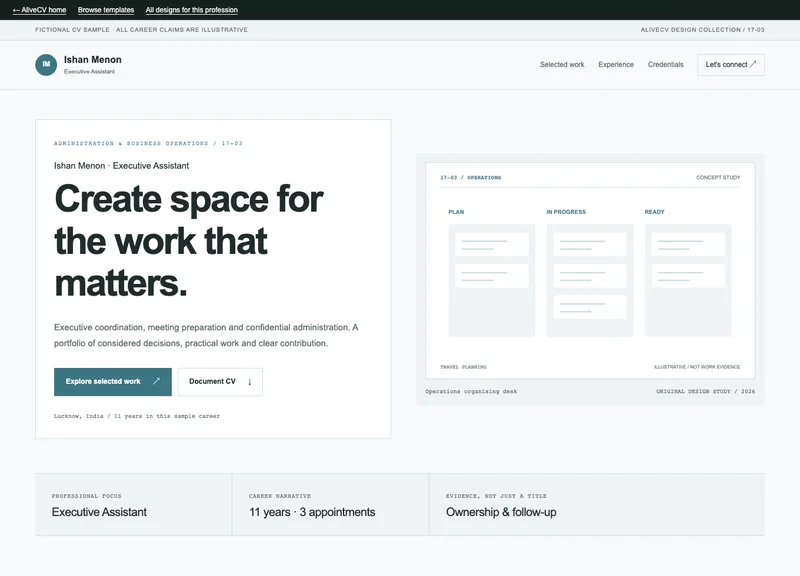
Task: Click FICTIONAL CV SAMPLE notice text
Action: tap(141, 30)
